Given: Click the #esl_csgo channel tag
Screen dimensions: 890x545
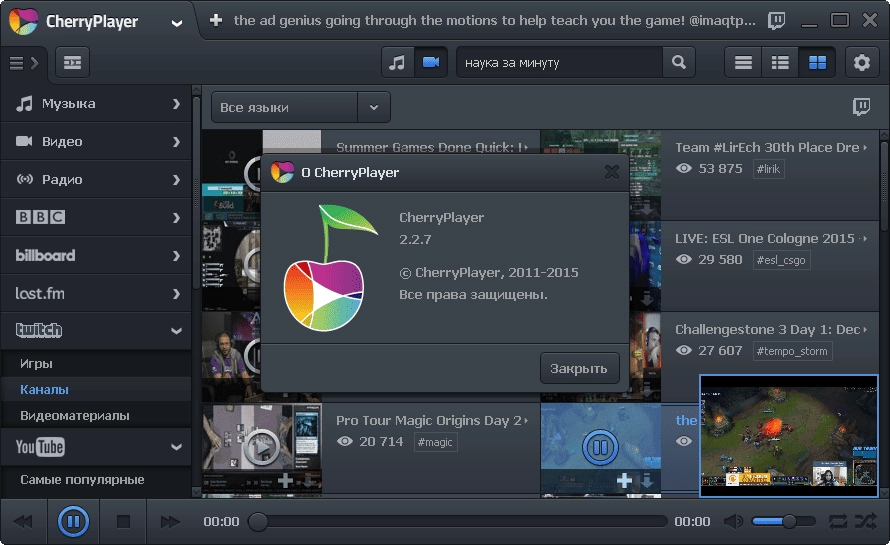Looking at the screenshot, I should tap(781, 260).
